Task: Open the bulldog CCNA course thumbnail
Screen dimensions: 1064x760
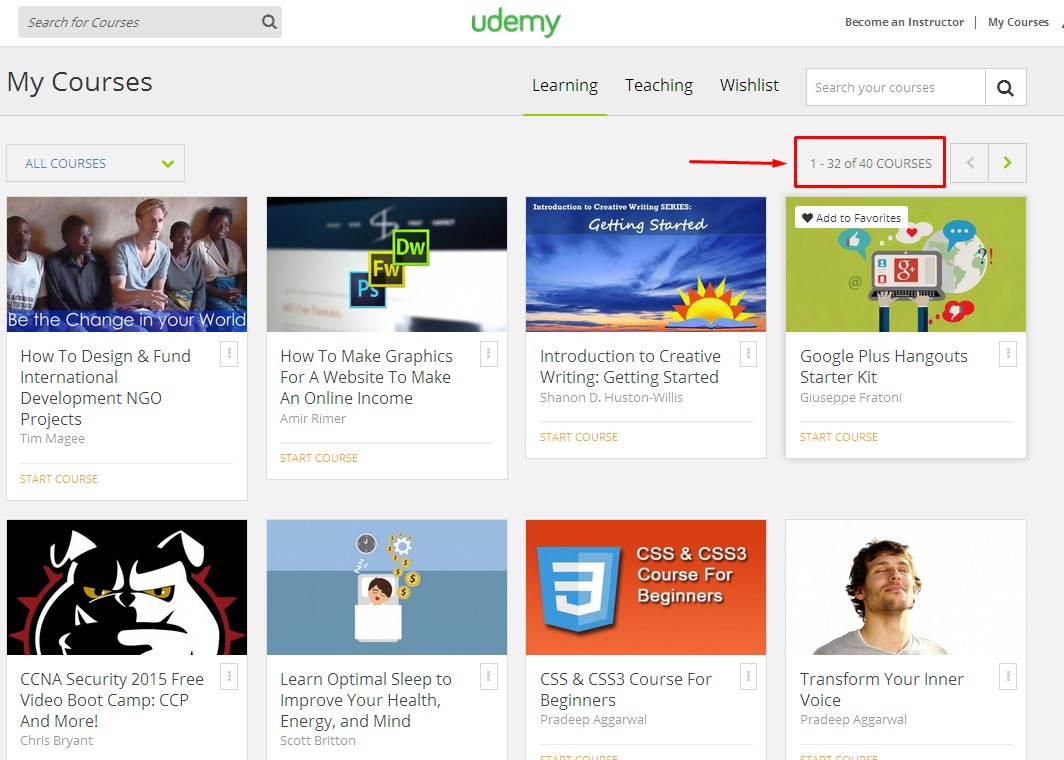Action: coord(127,588)
